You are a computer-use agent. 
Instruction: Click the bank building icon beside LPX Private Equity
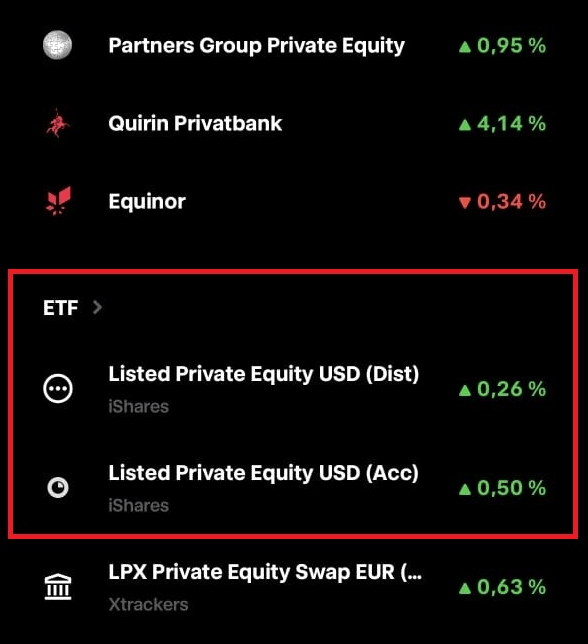(x=58, y=586)
